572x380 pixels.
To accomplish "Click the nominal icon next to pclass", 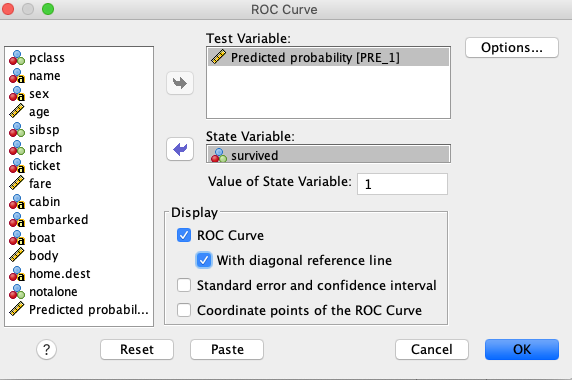I will tap(17, 58).
